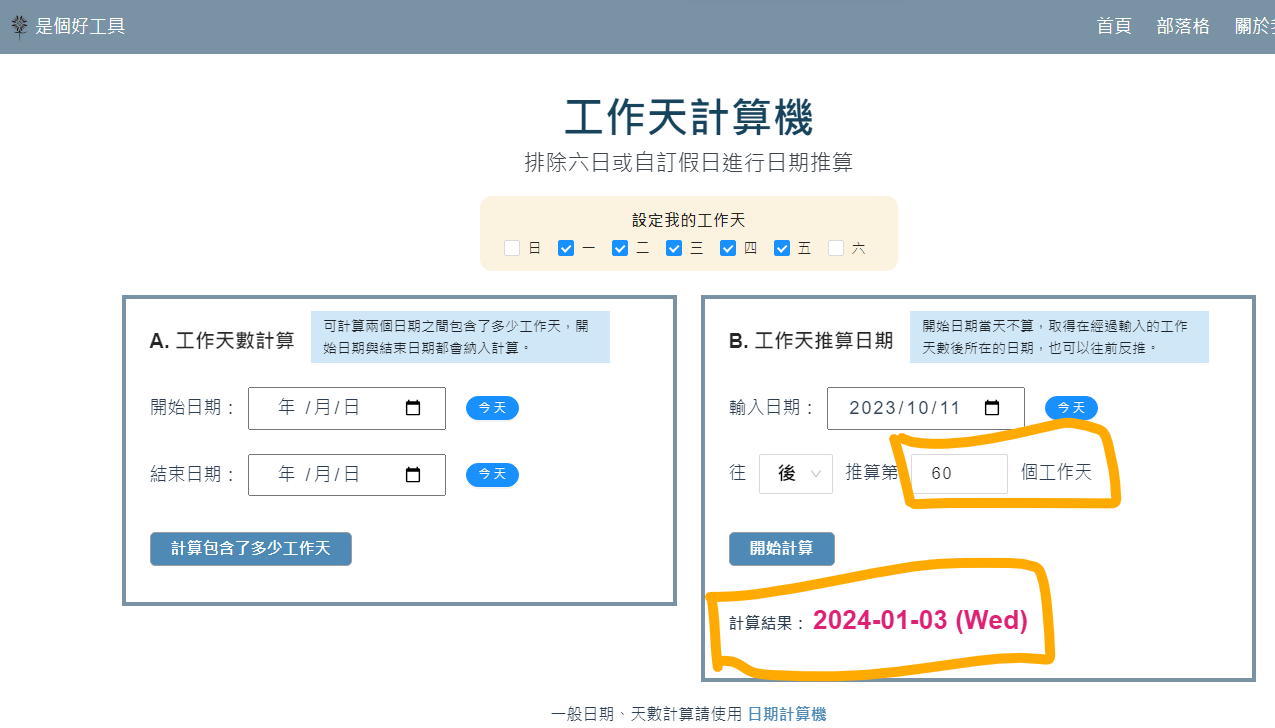
Task: Click 今天 button beside 開始日期
Action: click(492, 408)
